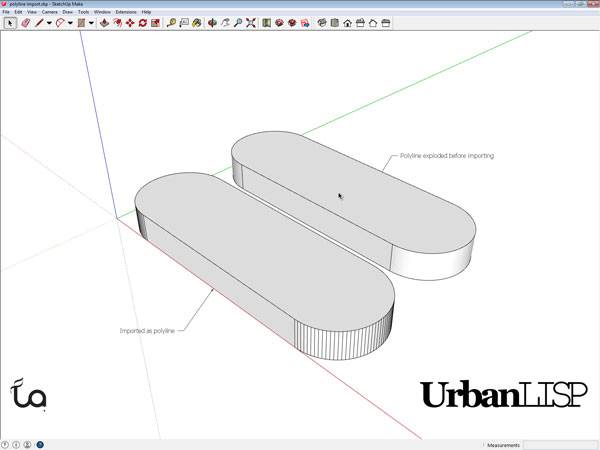600x450 pixels.
Task: Click the Zoom Extents icon
Action: pos(249,22)
